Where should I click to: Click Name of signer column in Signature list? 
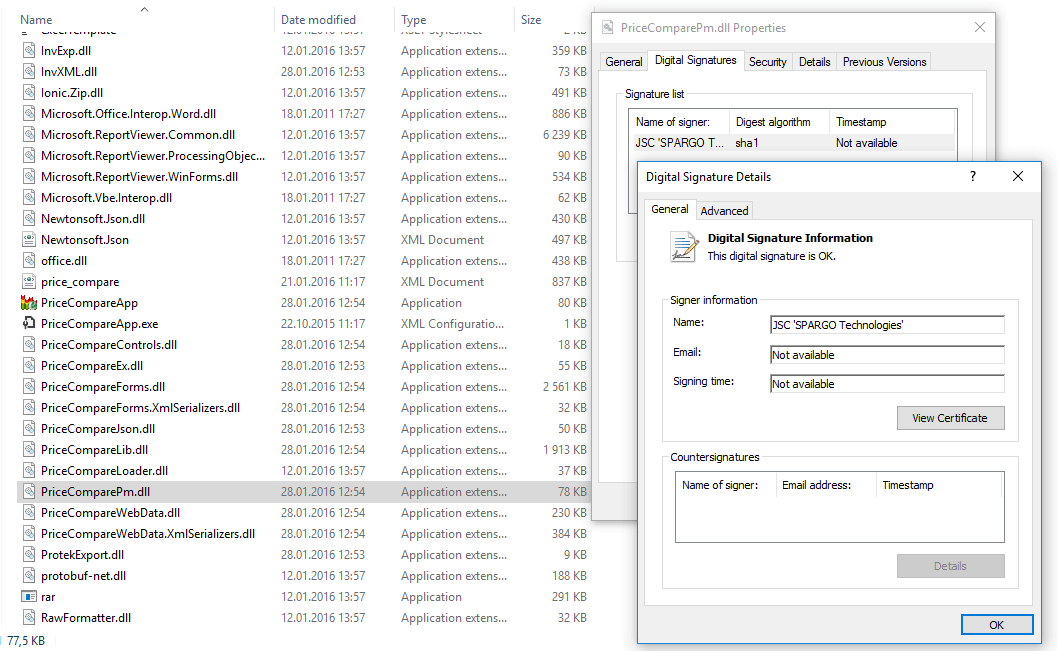click(679, 122)
